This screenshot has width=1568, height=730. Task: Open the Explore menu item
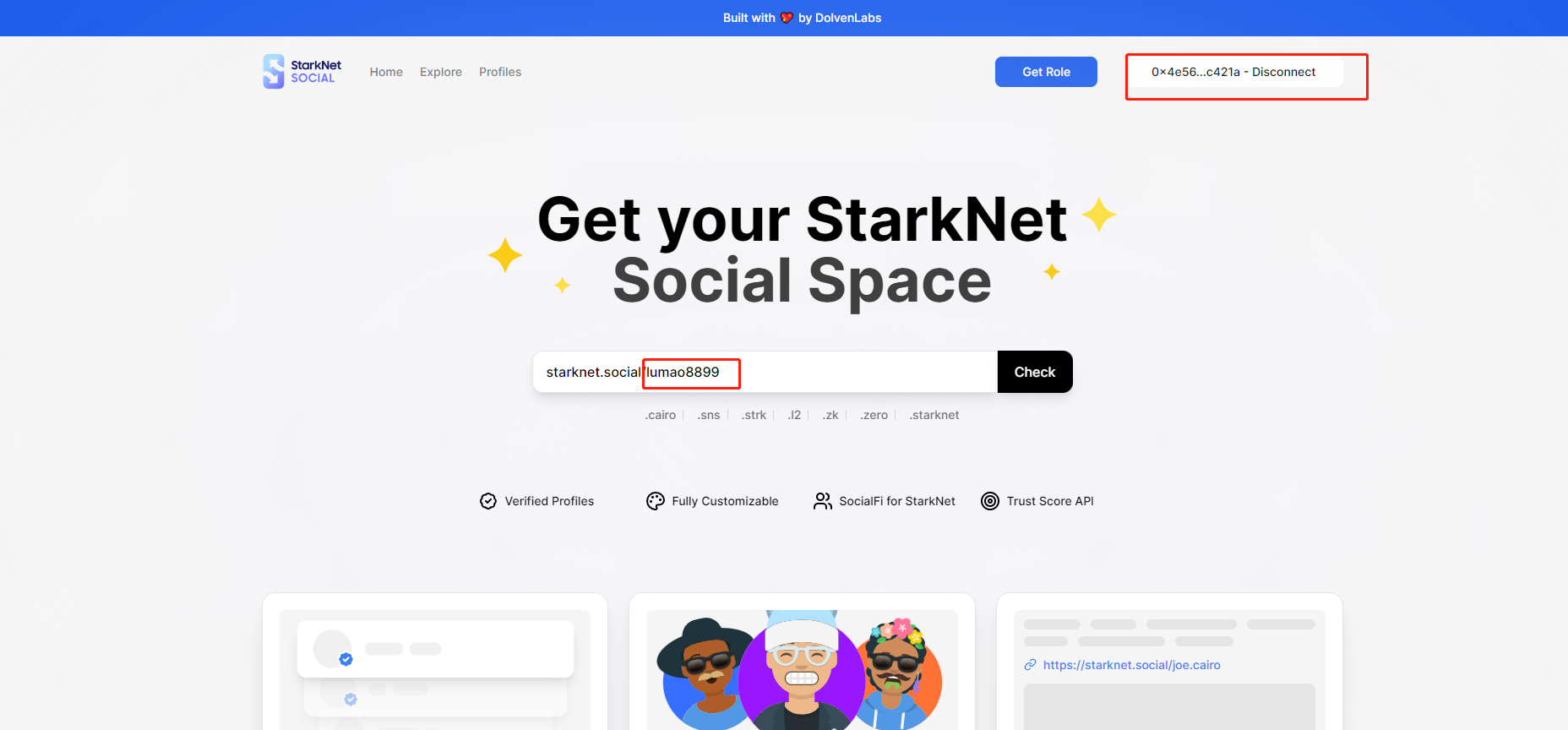pyautogui.click(x=441, y=72)
